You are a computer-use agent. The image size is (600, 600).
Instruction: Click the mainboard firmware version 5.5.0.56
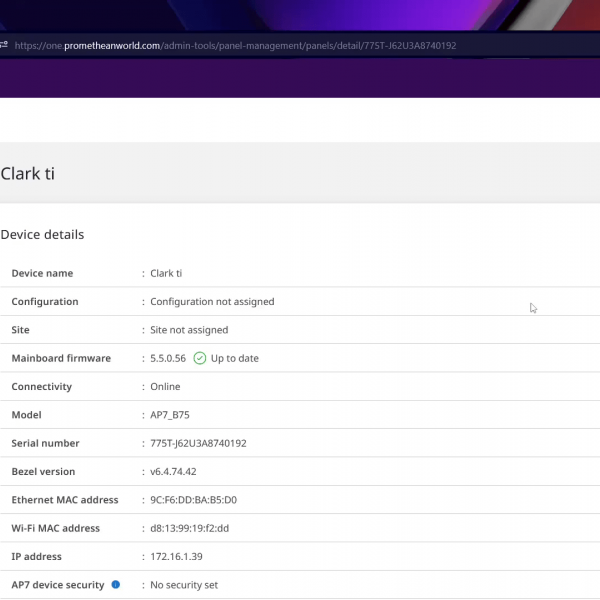pyautogui.click(x=168, y=358)
